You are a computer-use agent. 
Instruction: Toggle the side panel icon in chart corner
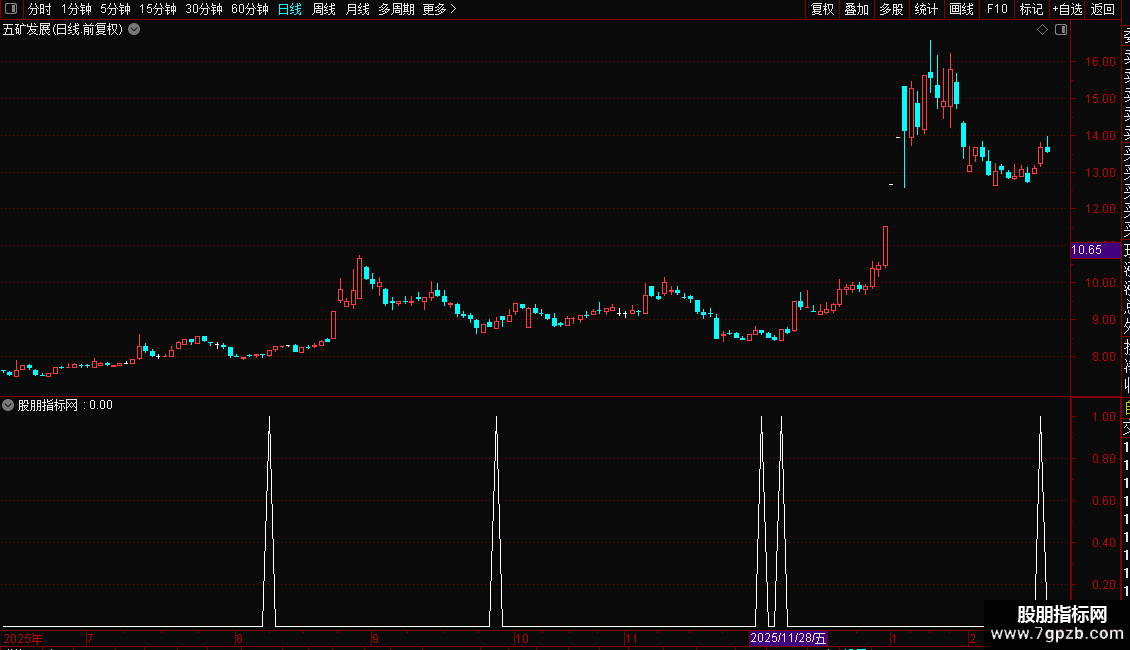[1061, 30]
